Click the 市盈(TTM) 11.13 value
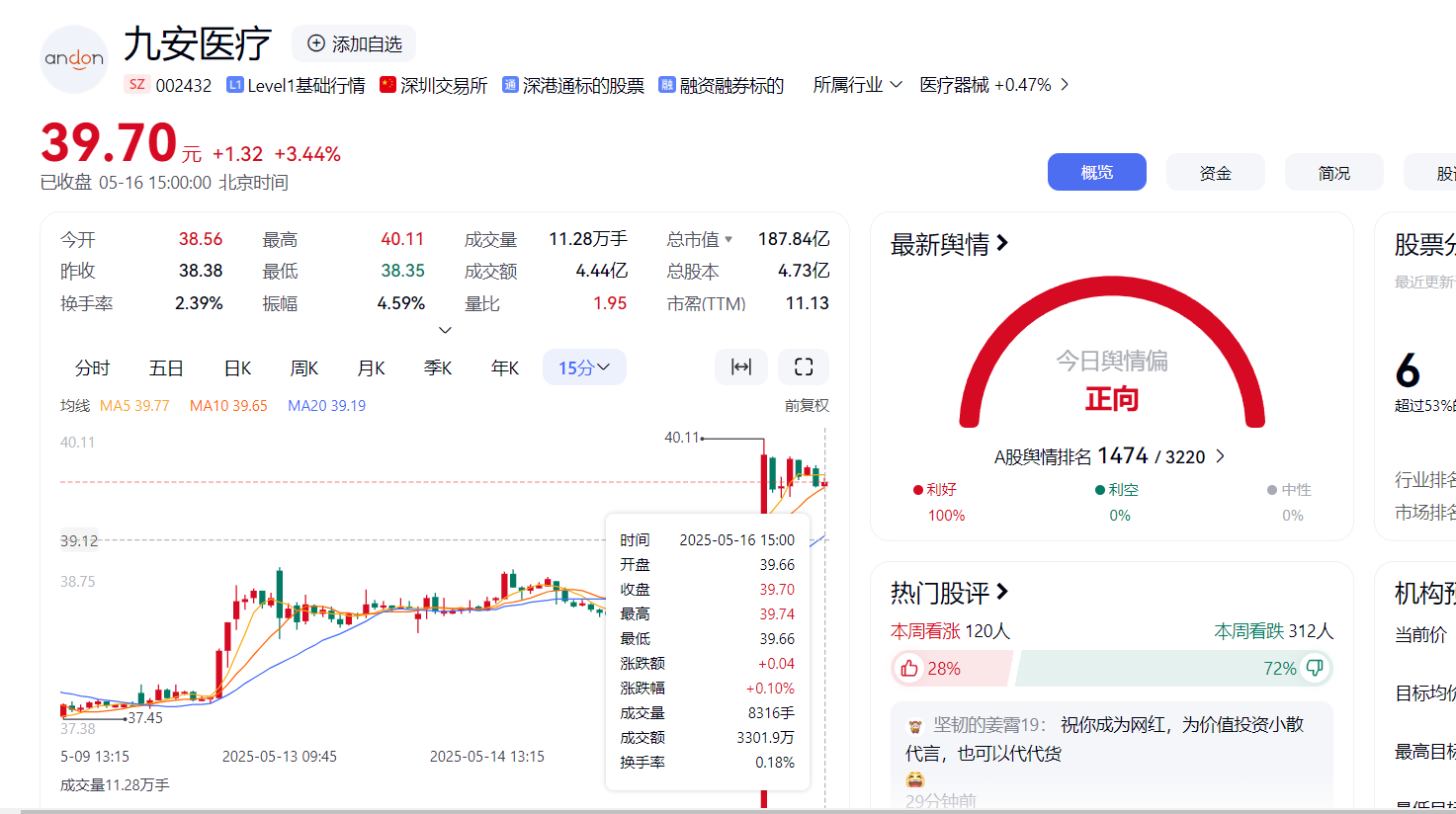The width and height of the screenshot is (1456, 814). (808, 303)
